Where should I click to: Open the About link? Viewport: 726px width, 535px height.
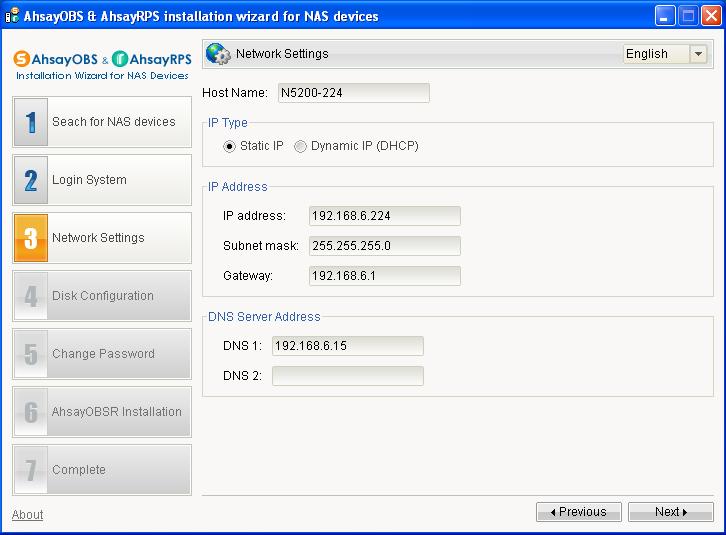click(27, 515)
